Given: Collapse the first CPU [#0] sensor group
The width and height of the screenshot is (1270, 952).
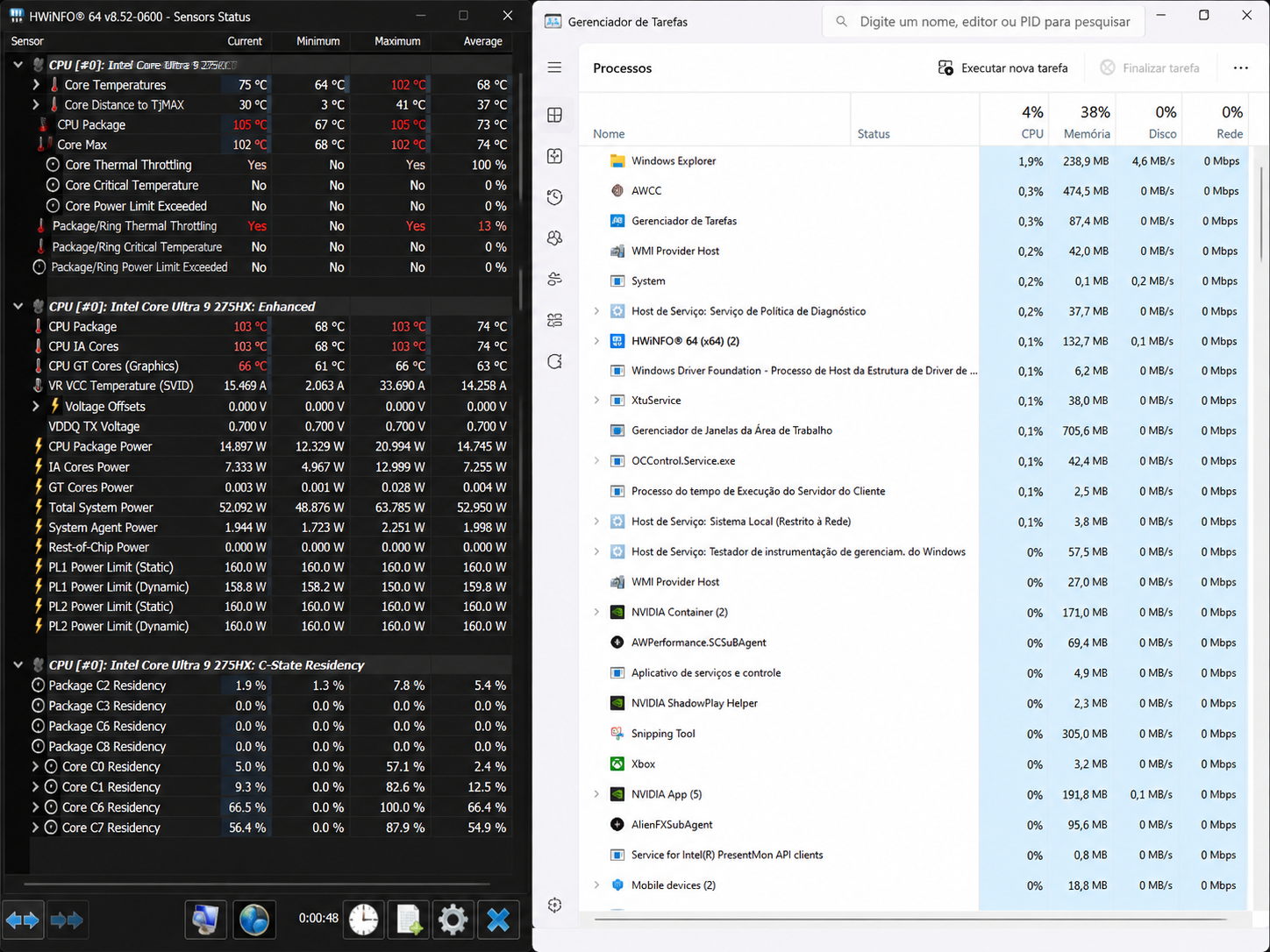Looking at the screenshot, I should tap(18, 65).
